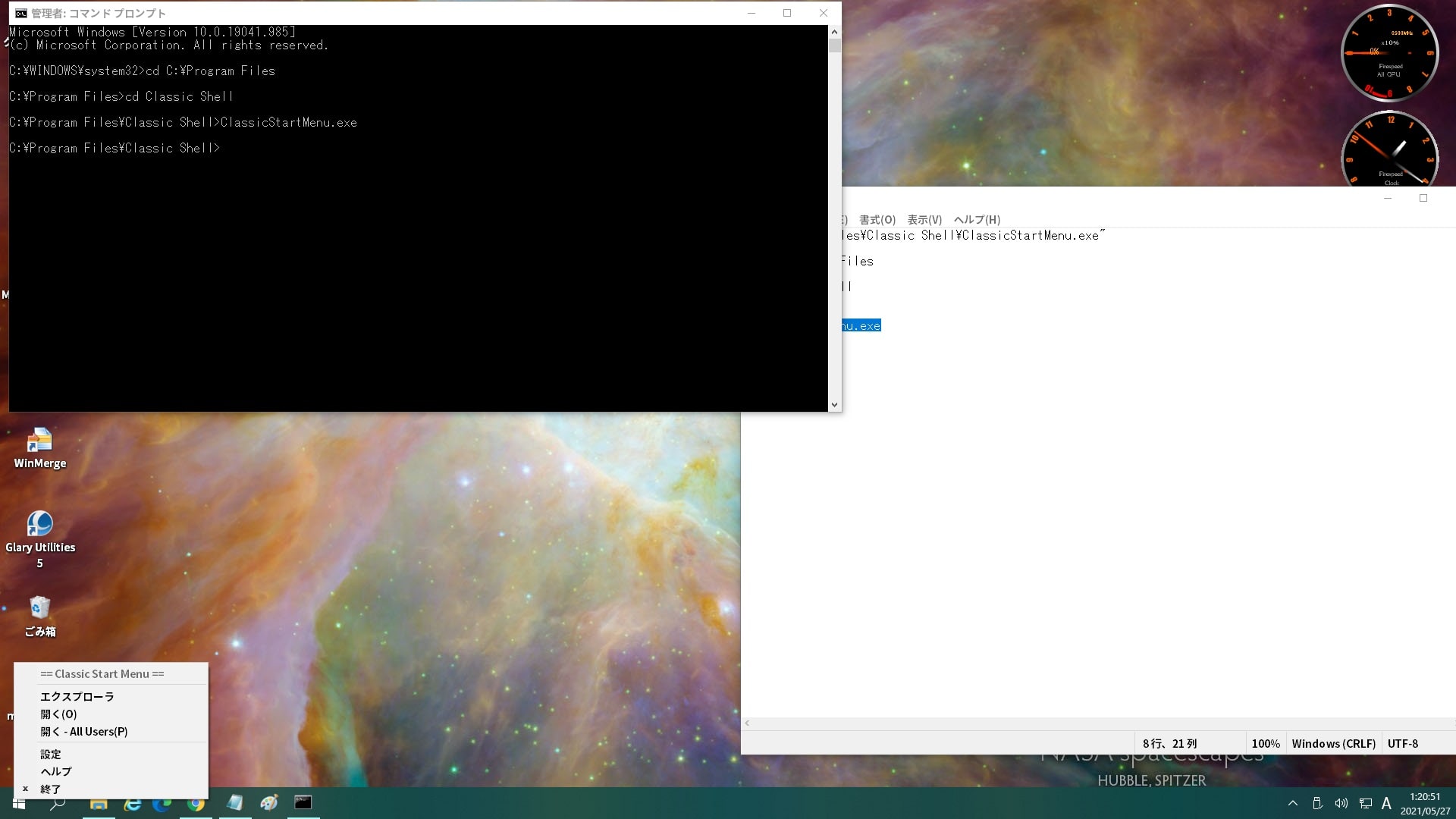Minimize the Command Prompt window
This screenshot has height=819, width=1456.
751,13
